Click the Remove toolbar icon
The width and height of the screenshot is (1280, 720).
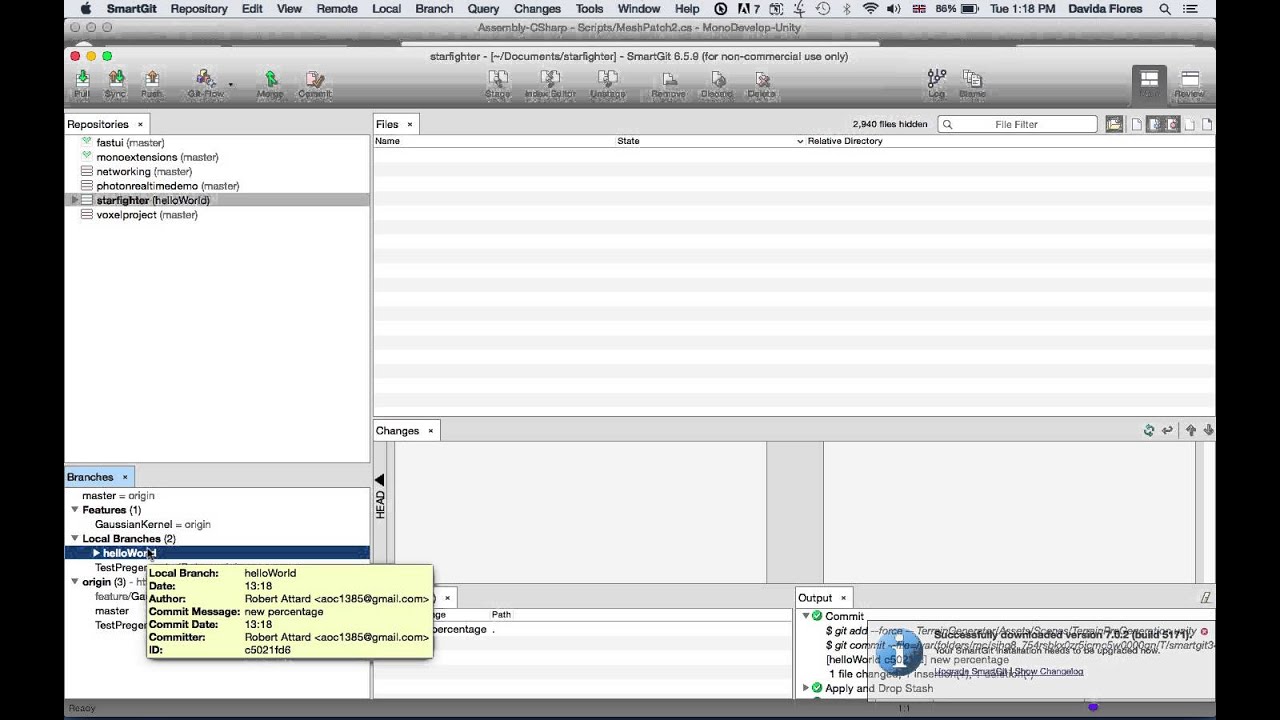pyautogui.click(x=668, y=83)
